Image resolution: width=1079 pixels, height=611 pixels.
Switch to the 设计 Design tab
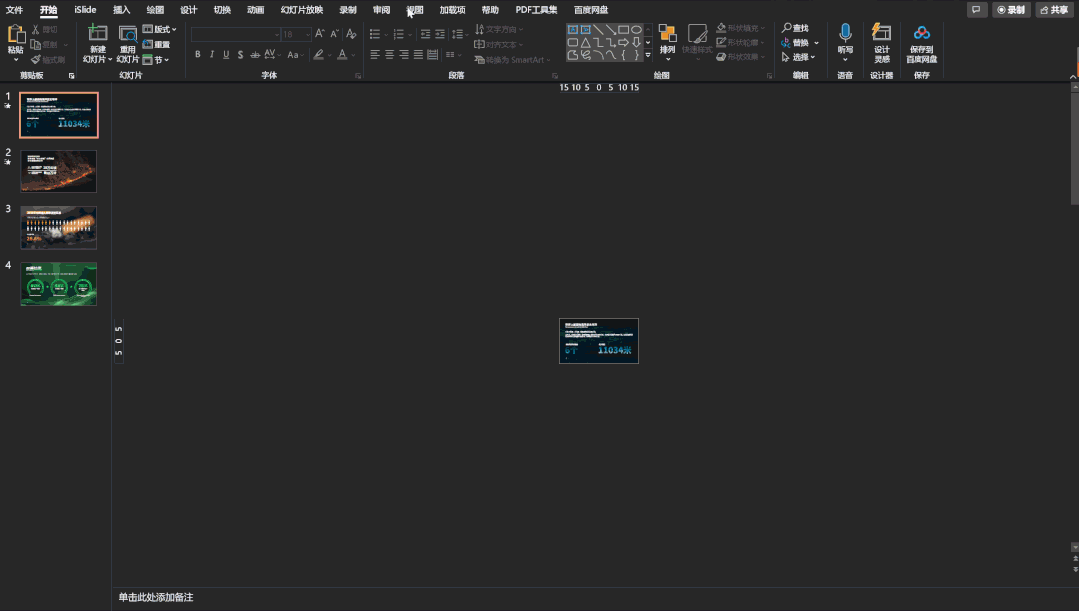tap(189, 10)
